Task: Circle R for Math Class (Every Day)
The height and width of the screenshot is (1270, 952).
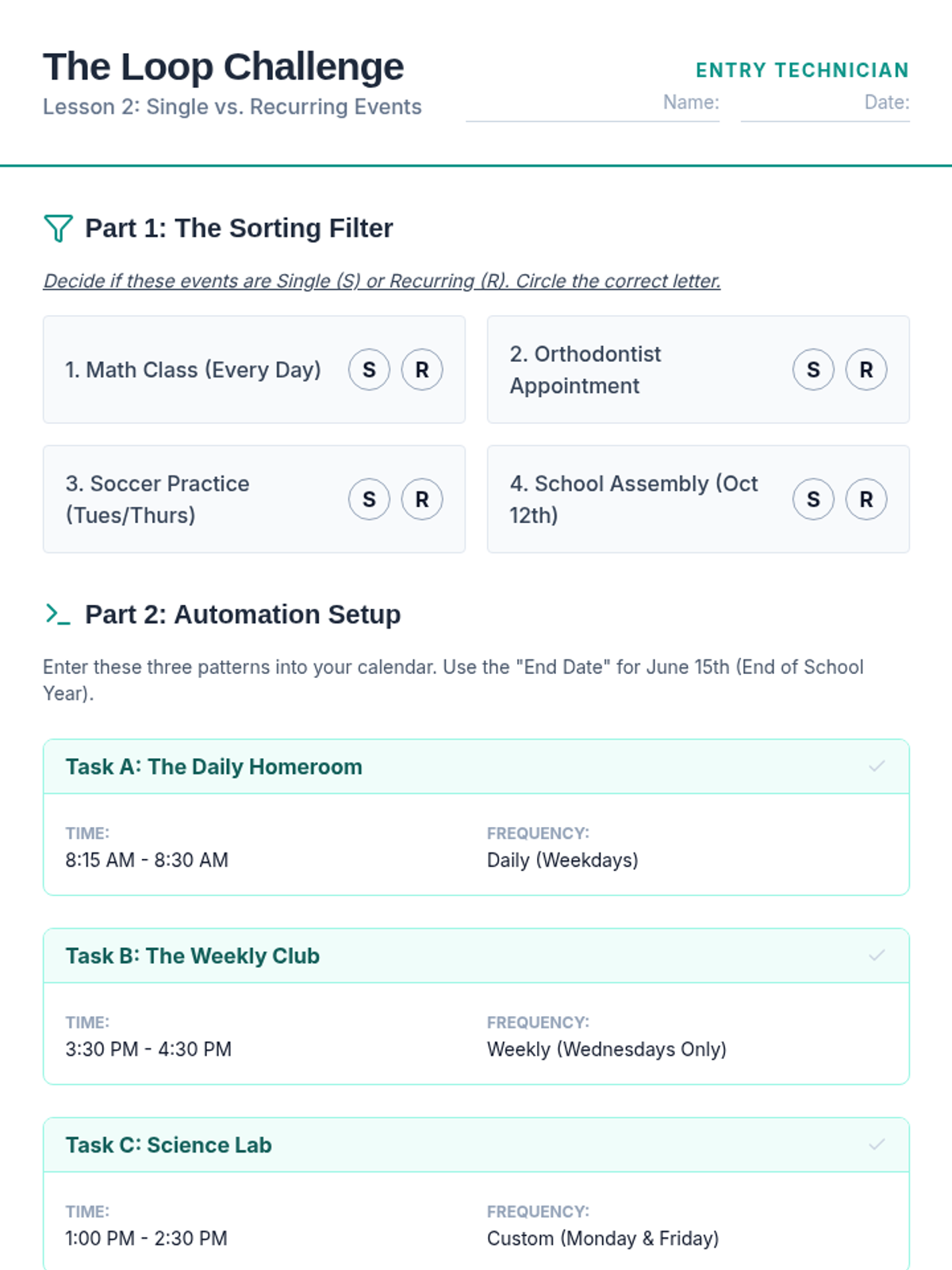Action: pos(422,370)
